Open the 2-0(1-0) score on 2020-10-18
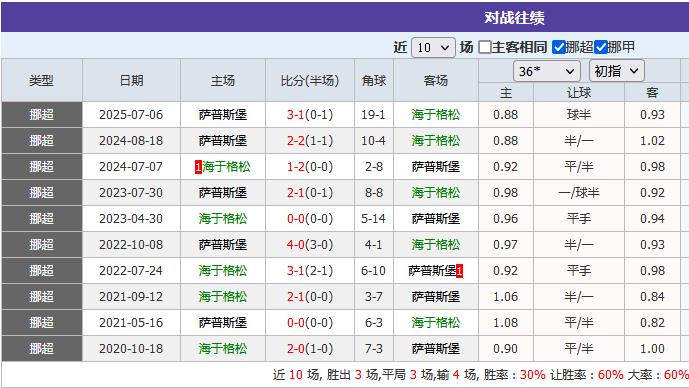 (310, 348)
